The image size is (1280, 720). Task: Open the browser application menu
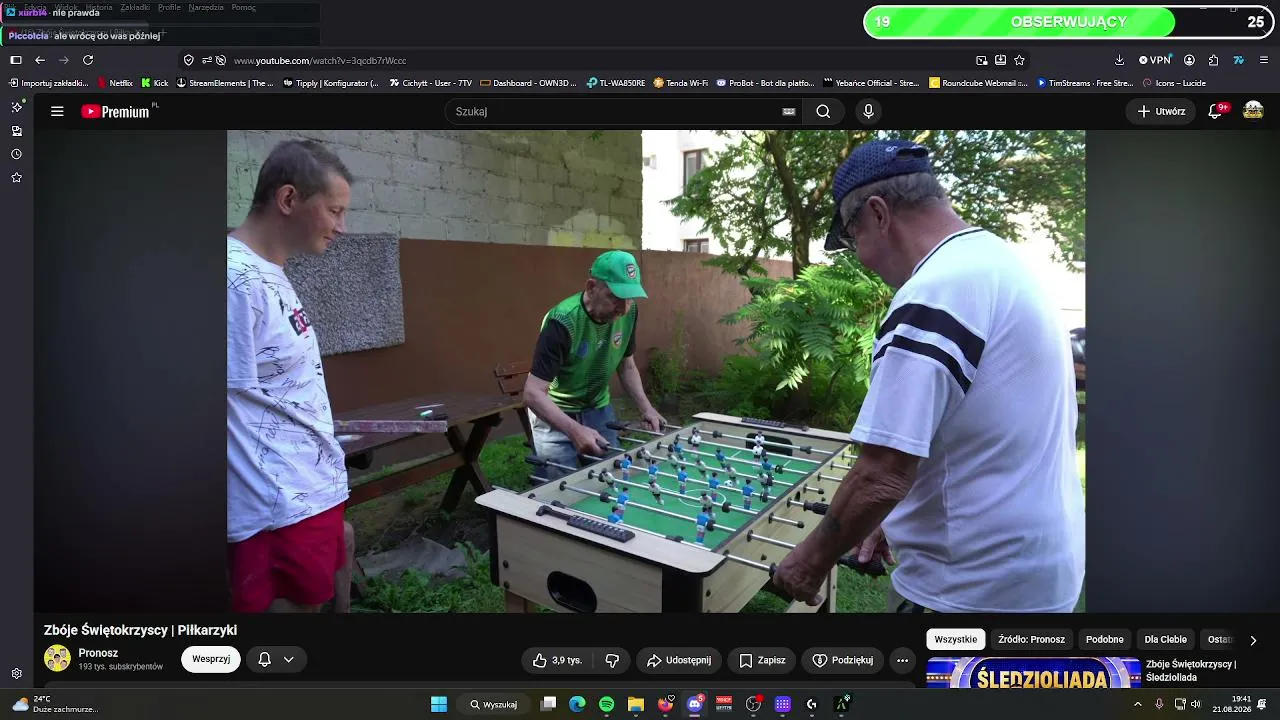point(1264,60)
